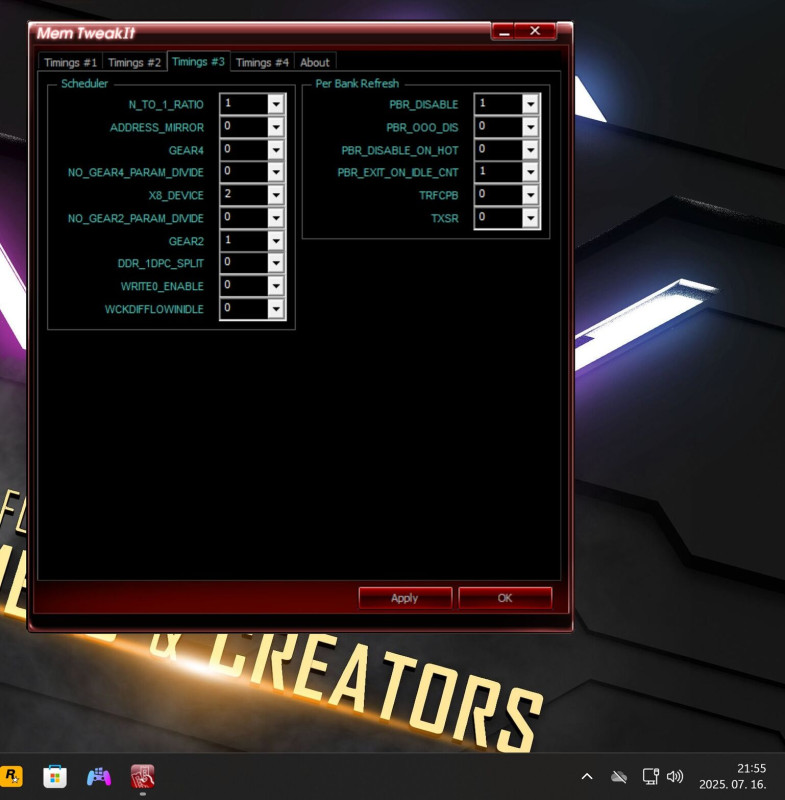Click the Scheduler group label
785x800 pixels.
85,84
